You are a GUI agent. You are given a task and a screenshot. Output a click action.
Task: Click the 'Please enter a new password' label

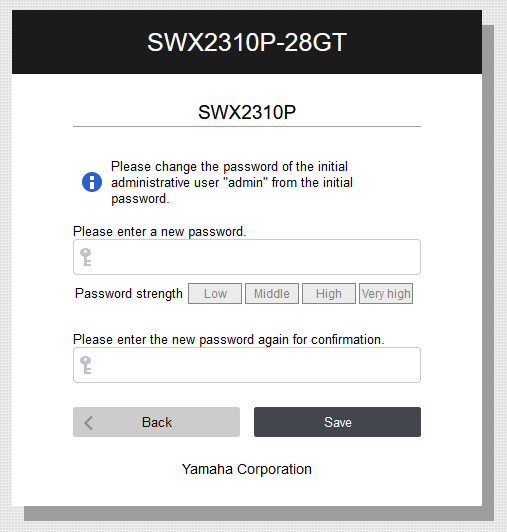159,232
